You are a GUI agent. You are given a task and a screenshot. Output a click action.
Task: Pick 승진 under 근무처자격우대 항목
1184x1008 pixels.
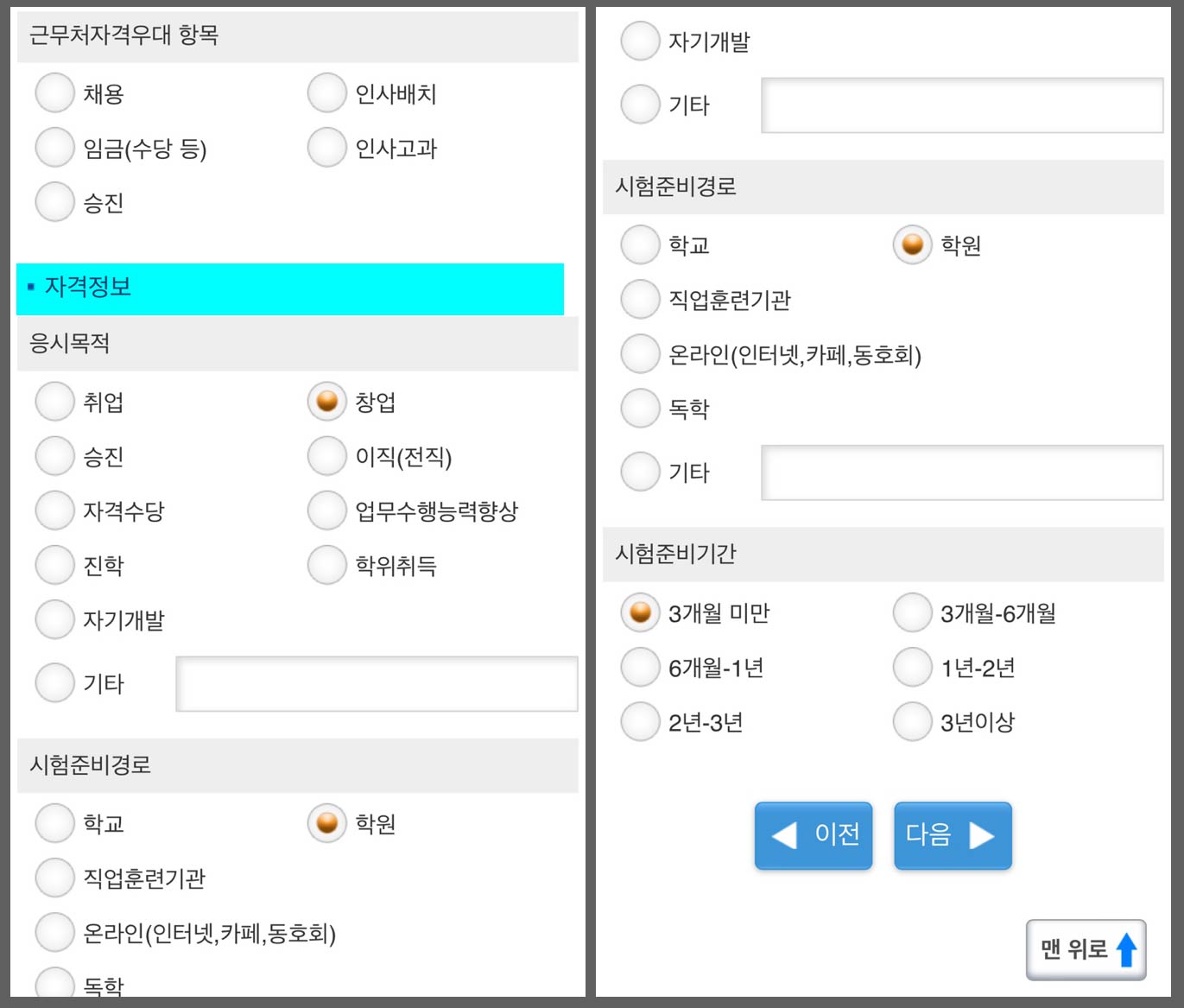(x=54, y=202)
